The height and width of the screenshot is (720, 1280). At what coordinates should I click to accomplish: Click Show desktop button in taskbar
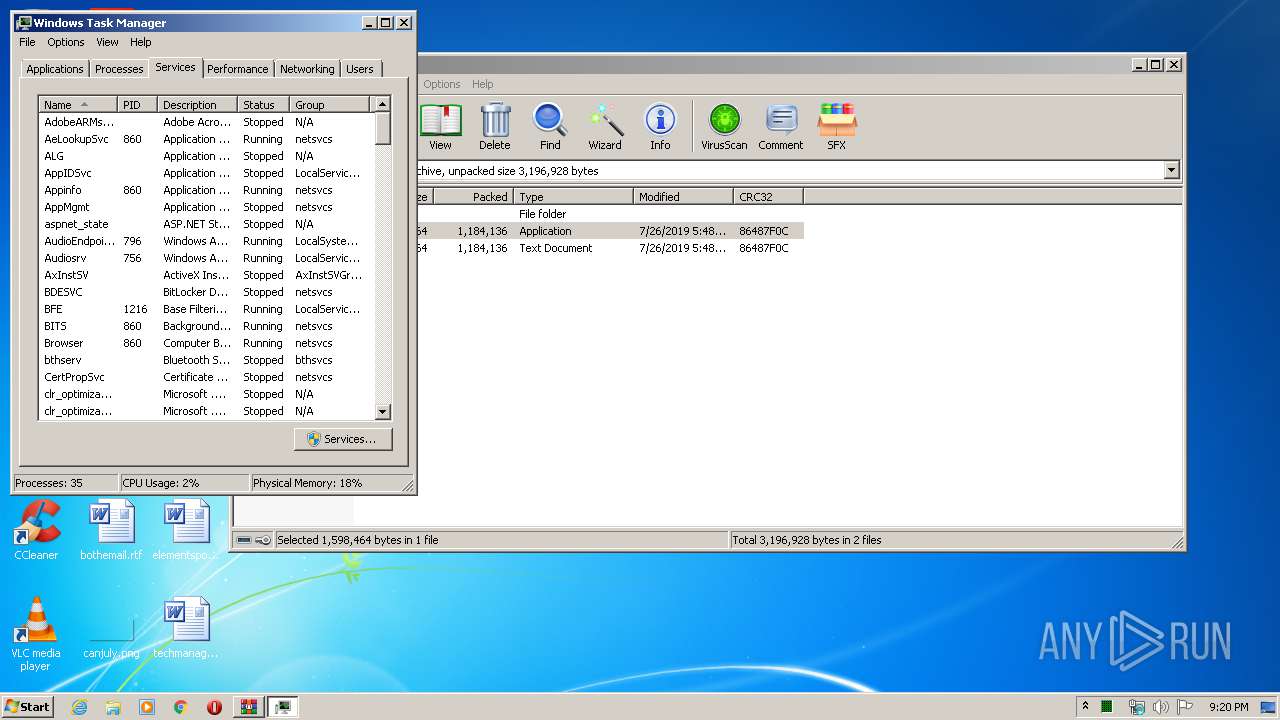click(x=1269, y=707)
